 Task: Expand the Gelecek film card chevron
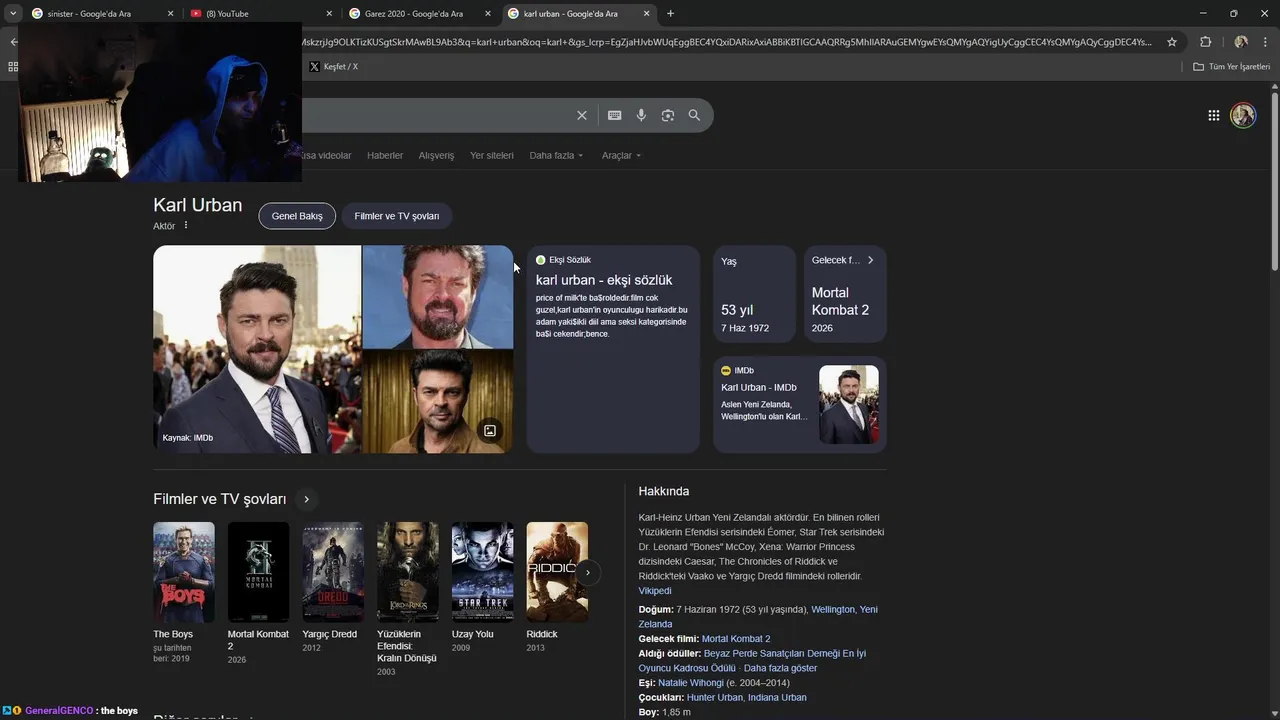870,260
